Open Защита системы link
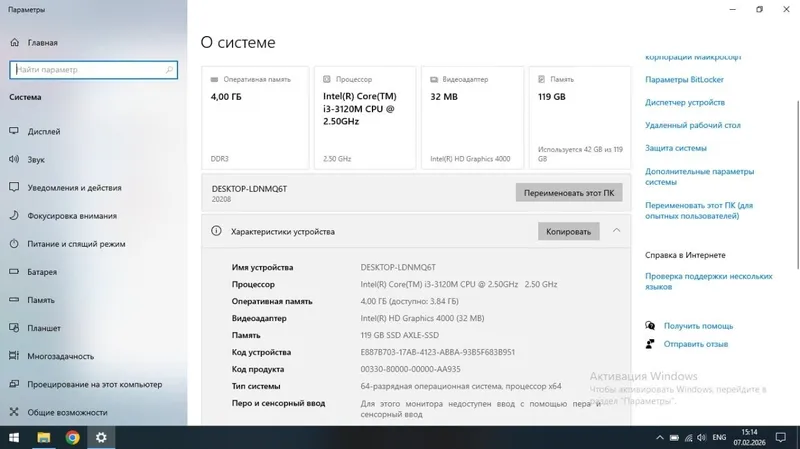 (676, 148)
